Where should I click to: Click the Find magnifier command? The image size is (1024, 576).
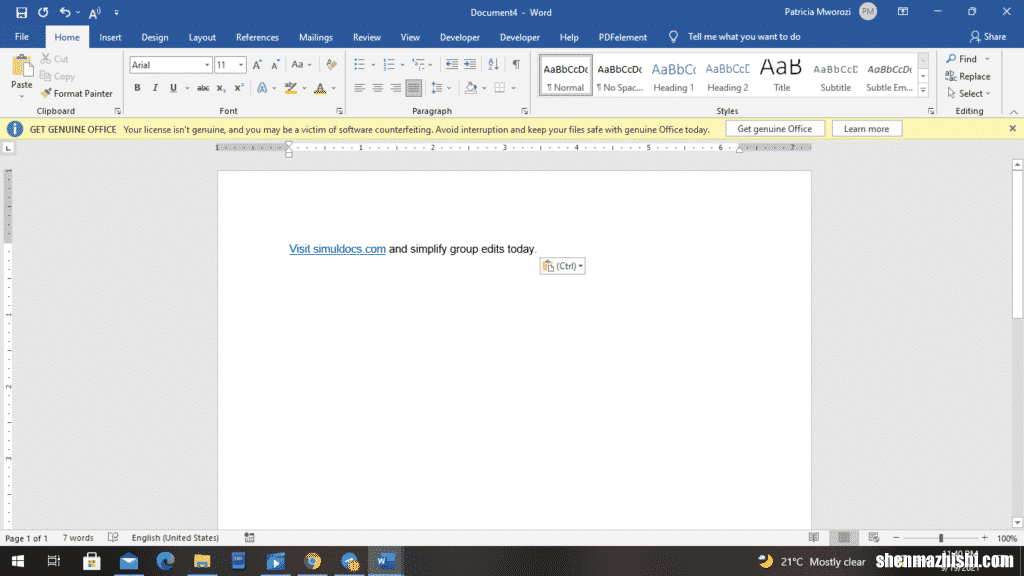962,59
